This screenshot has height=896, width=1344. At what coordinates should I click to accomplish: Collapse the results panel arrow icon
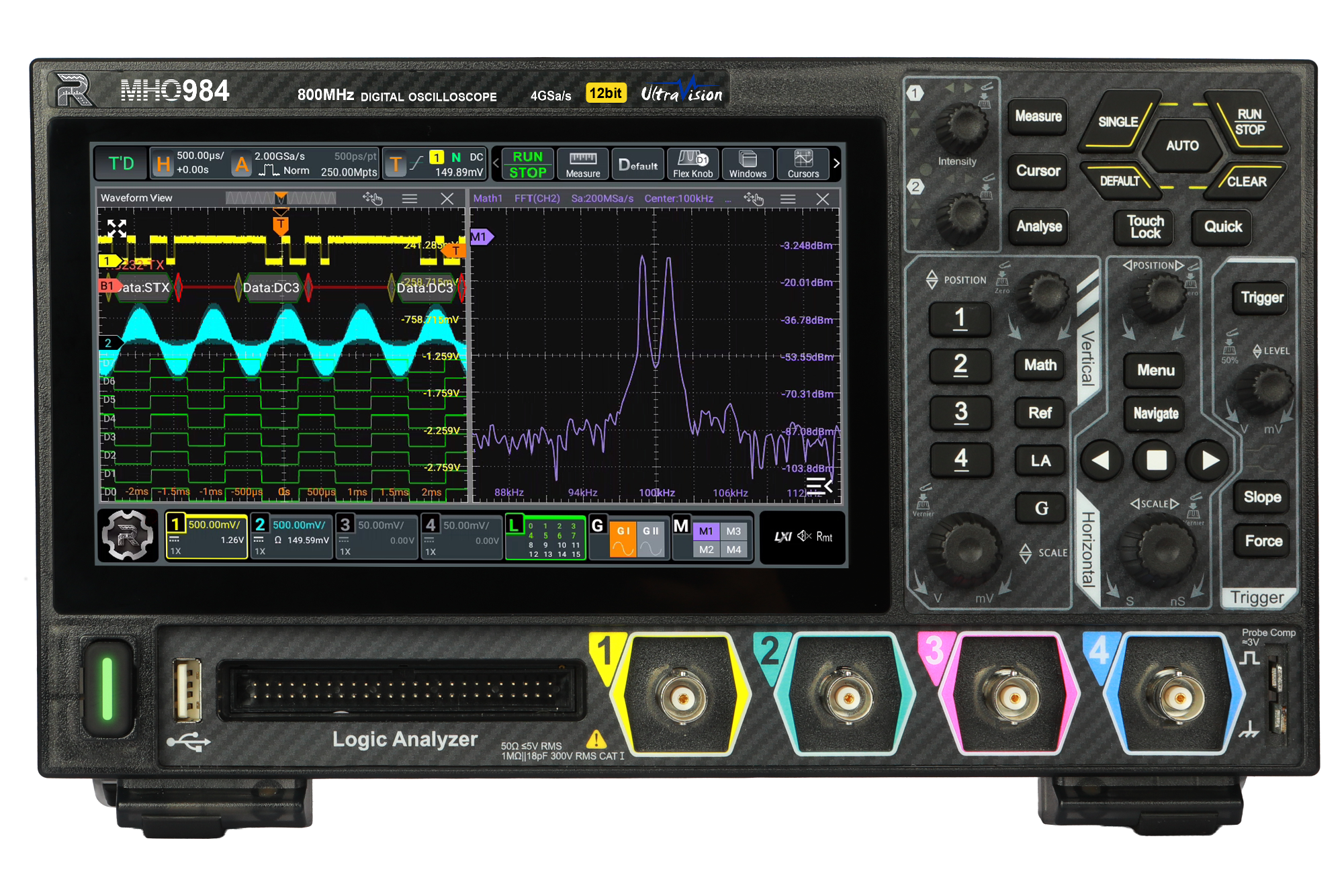[819, 485]
